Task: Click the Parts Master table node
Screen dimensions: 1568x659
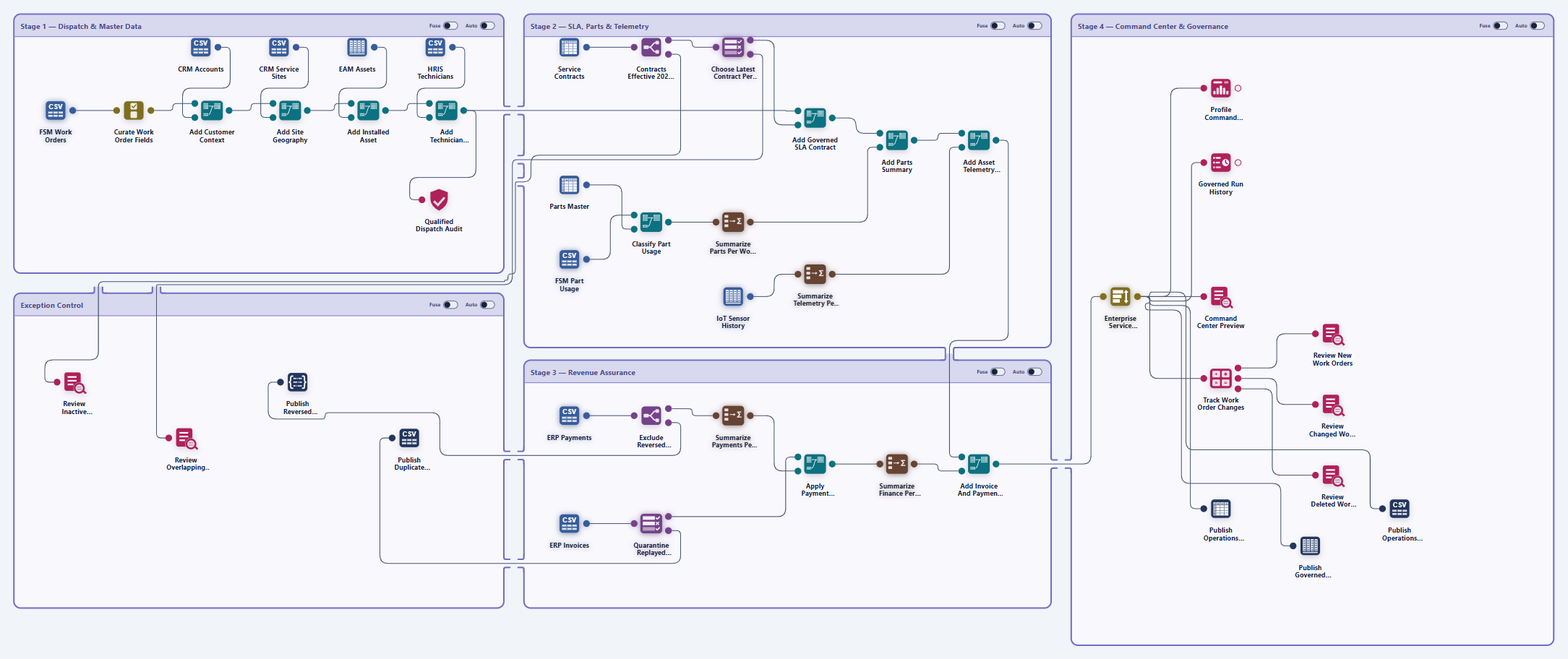Action: [570, 185]
